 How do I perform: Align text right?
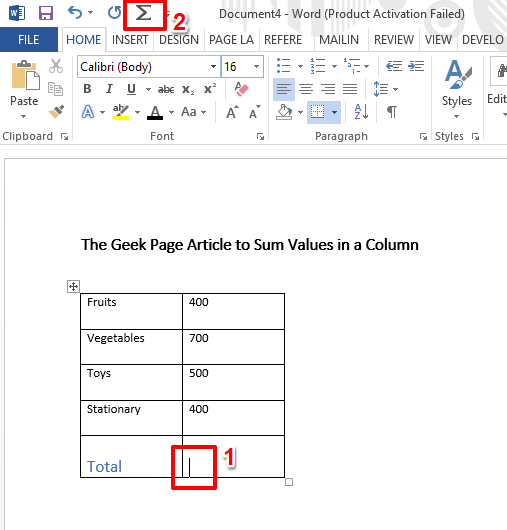328,89
